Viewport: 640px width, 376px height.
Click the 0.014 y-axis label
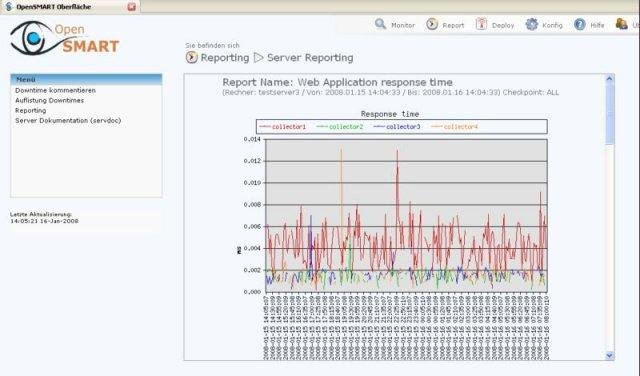tap(252, 139)
